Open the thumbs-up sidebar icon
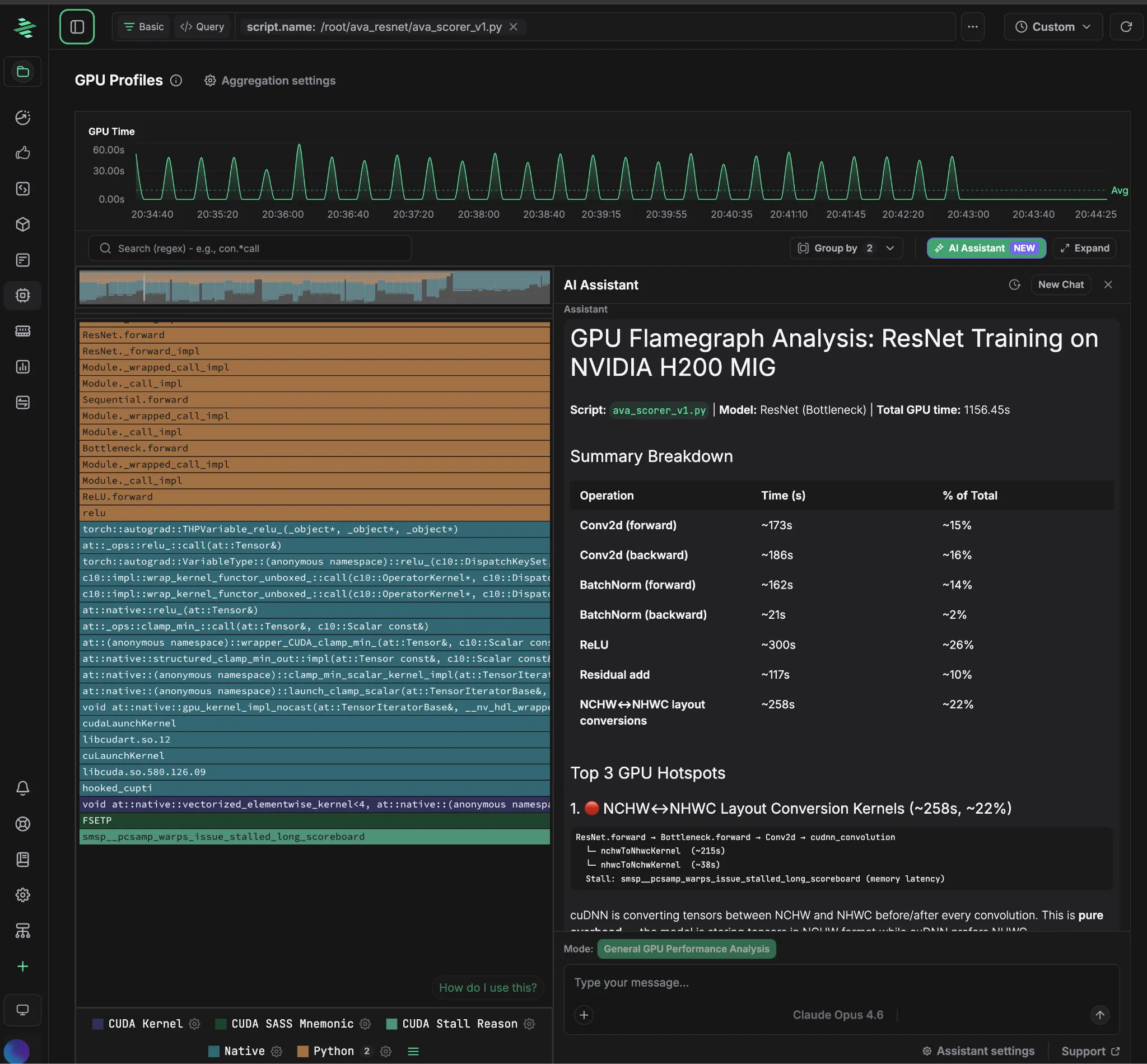Viewport: 1147px width, 1064px height. (x=23, y=153)
